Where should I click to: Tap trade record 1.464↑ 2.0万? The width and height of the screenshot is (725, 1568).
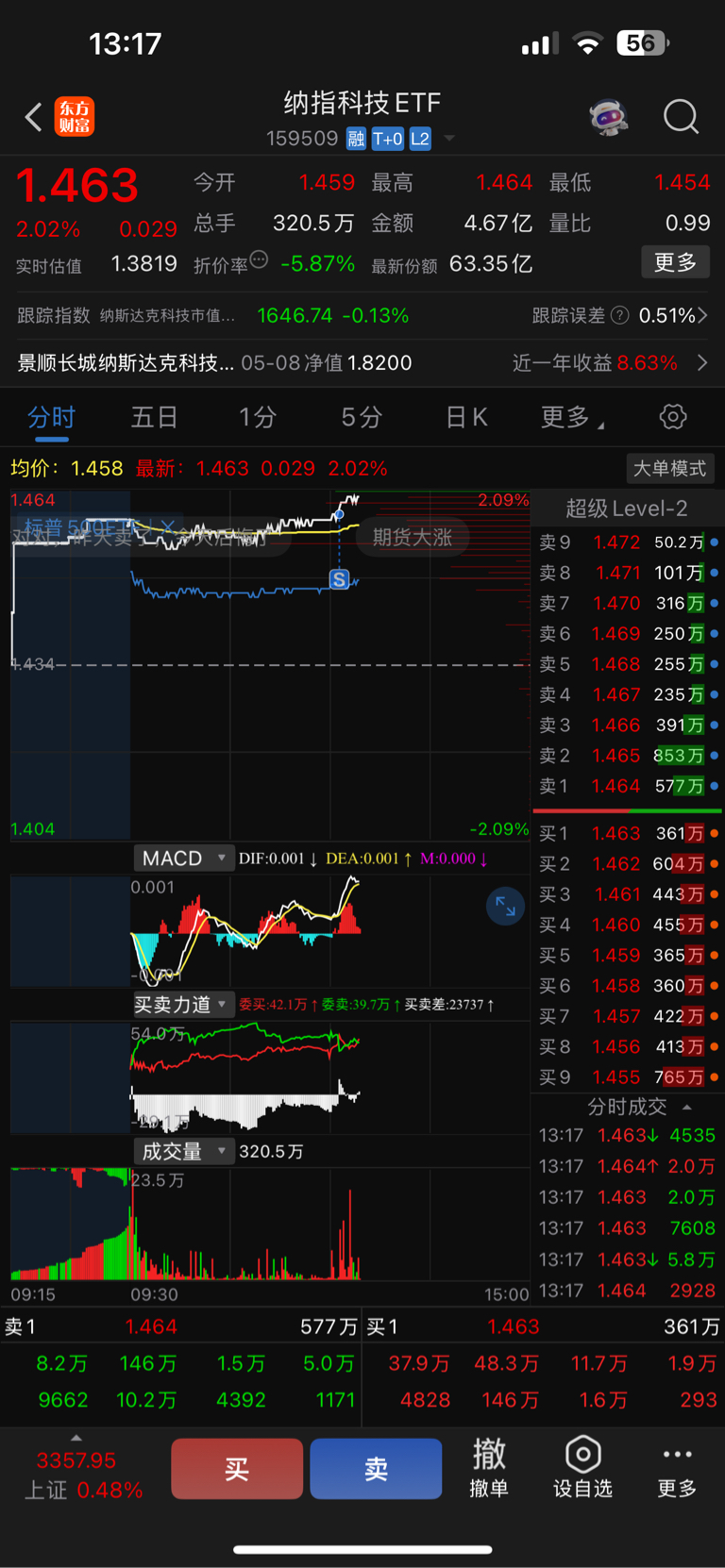pyautogui.click(x=627, y=1166)
